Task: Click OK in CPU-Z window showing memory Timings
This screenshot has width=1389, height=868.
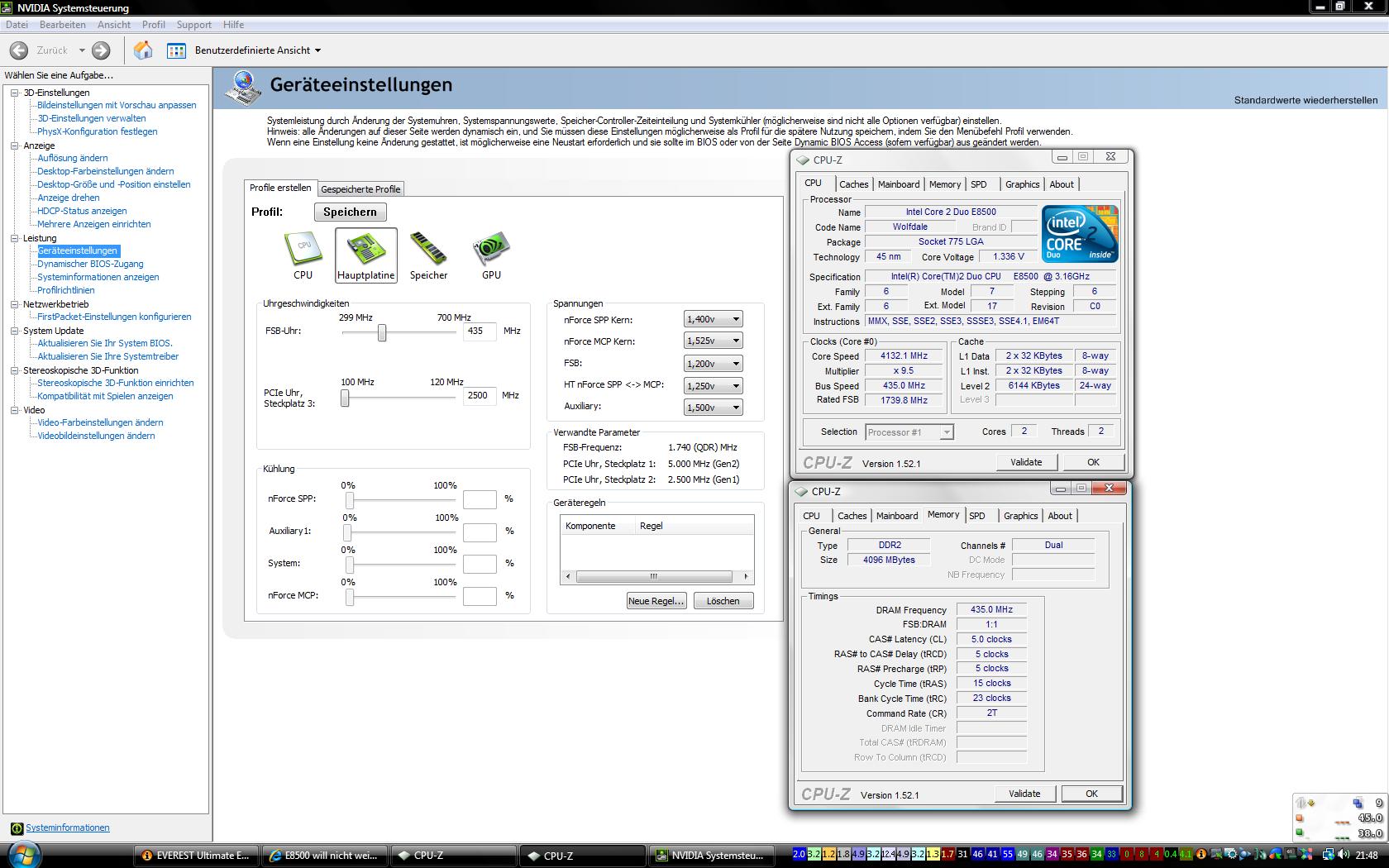Action: (x=1091, y=794)
